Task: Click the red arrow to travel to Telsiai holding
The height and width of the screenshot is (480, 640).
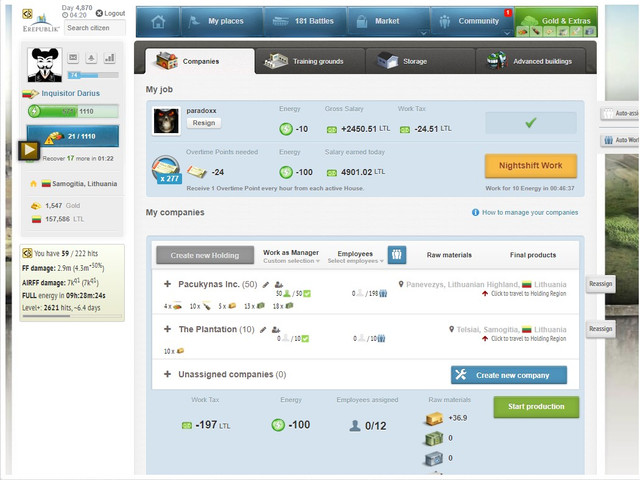Action: point(485,338)
